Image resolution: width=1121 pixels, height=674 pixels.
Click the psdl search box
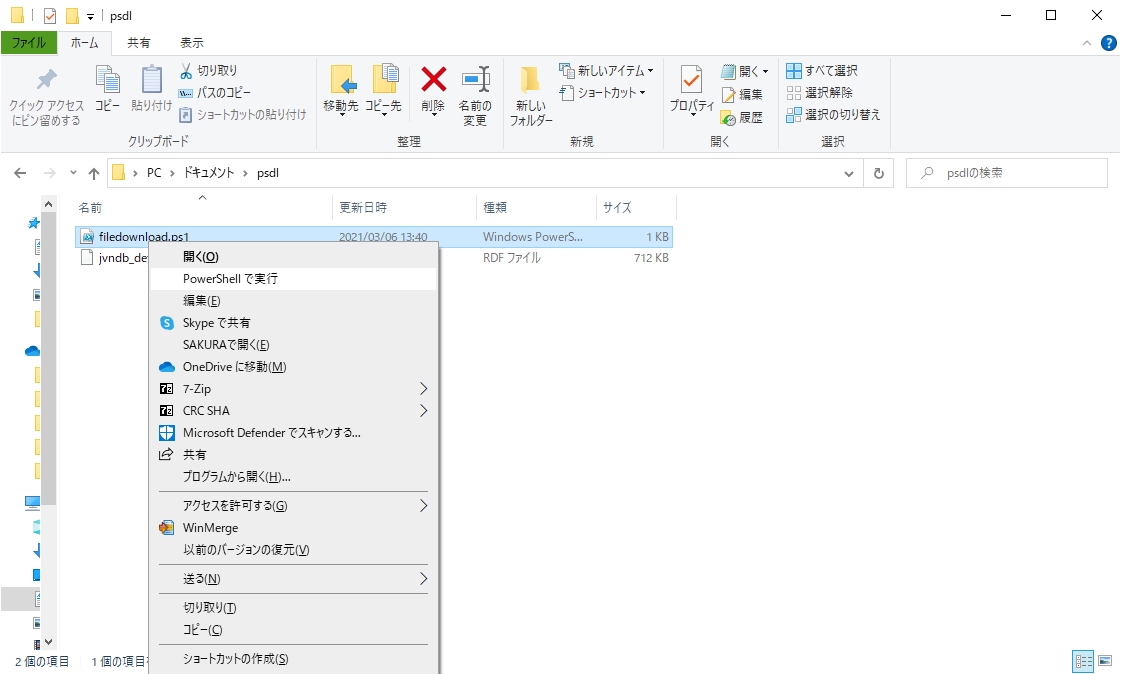pyautogui.click(x=1007, y=173)
